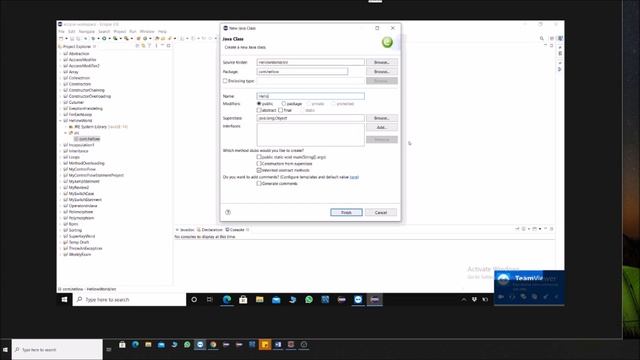Open File Explorer on the remote desktop taskbar

click(260, 300)
